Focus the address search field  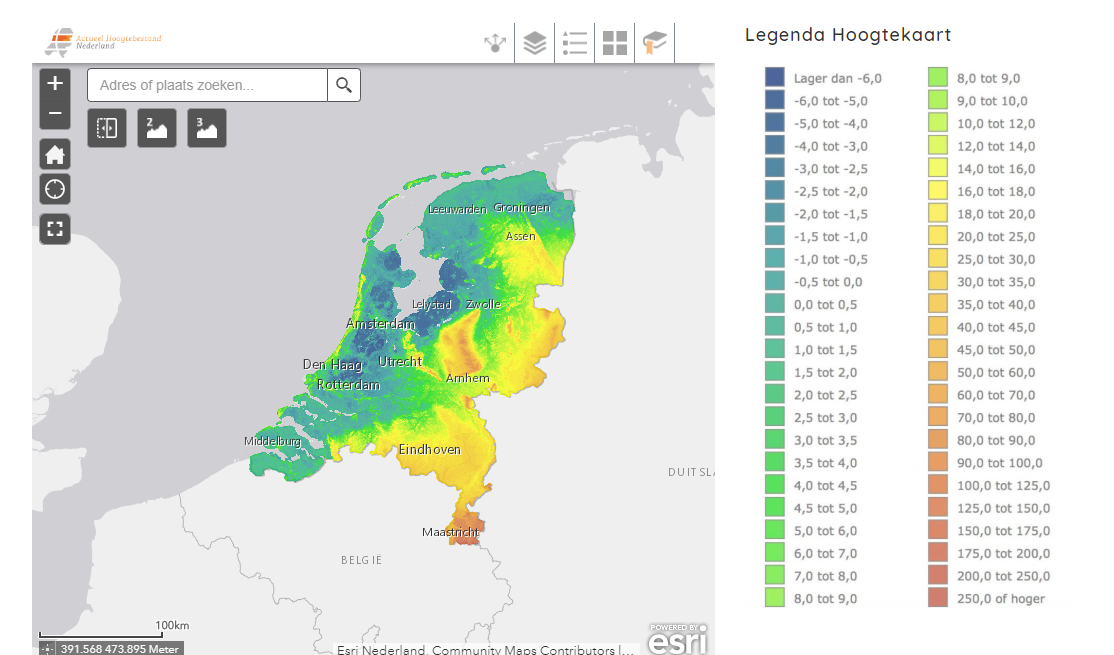(207, 86)
